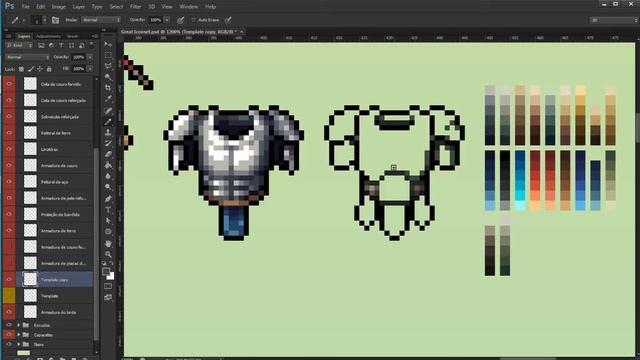640x360 pixels.
Task: Hide the Armadura do lorde layer
Action: click(9, 312)
